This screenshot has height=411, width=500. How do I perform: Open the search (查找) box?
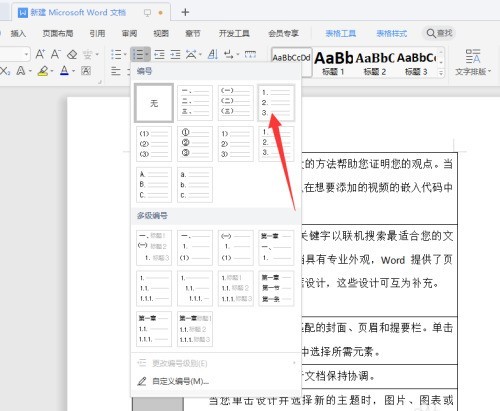439,33
